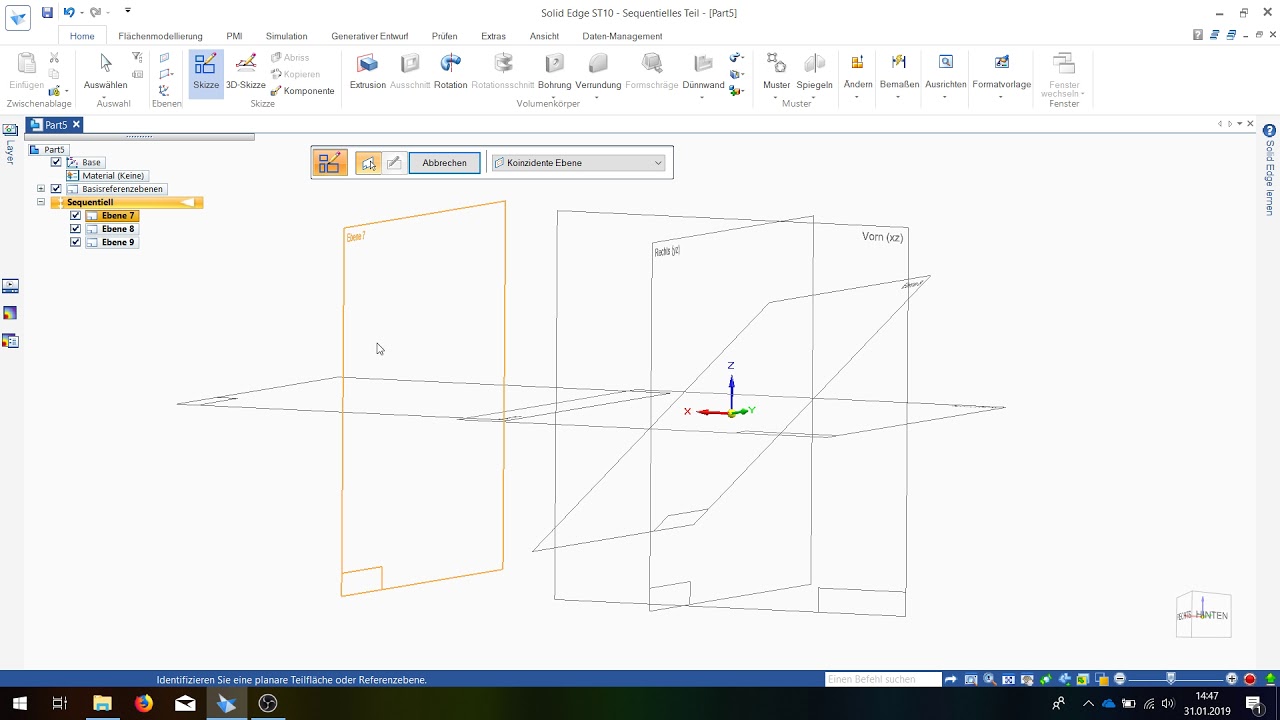Open the Generativer Entwurf tab
This screenshot has width=1280, height=720.
[370, 36]
